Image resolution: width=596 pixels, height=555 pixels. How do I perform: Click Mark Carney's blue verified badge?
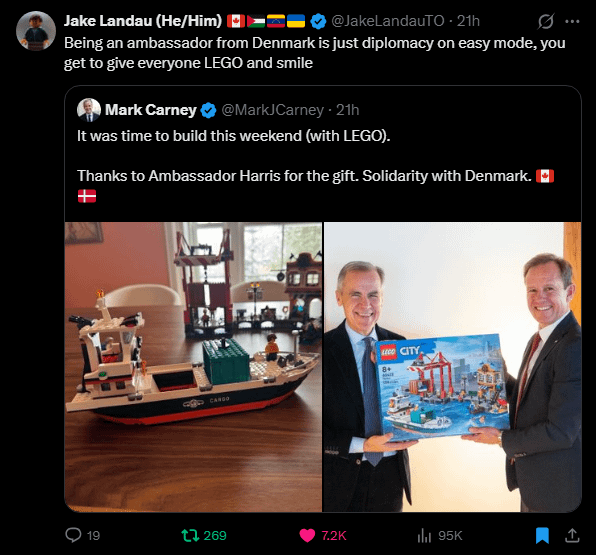(208, 110)
